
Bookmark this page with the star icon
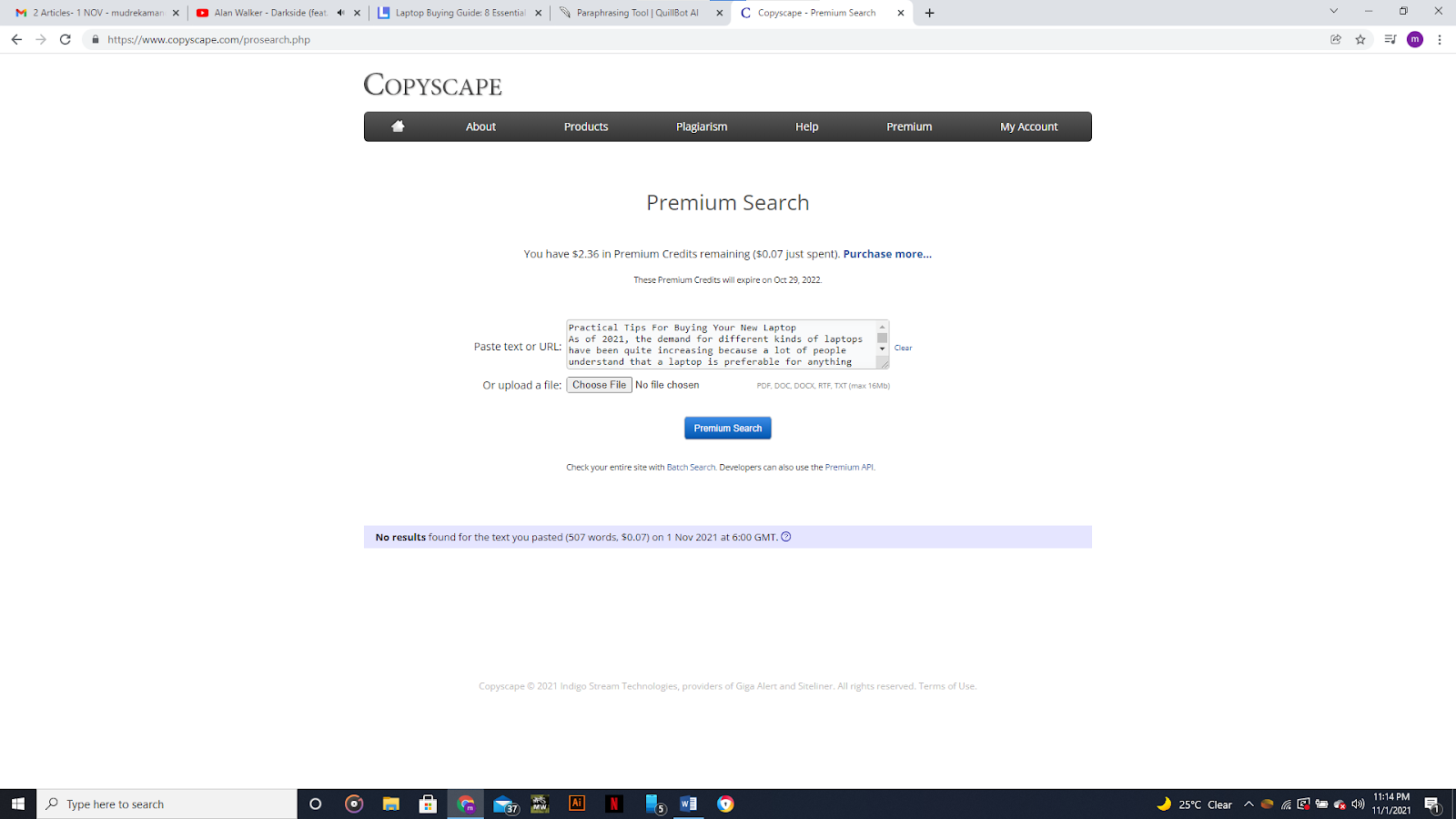[1360, 39]
